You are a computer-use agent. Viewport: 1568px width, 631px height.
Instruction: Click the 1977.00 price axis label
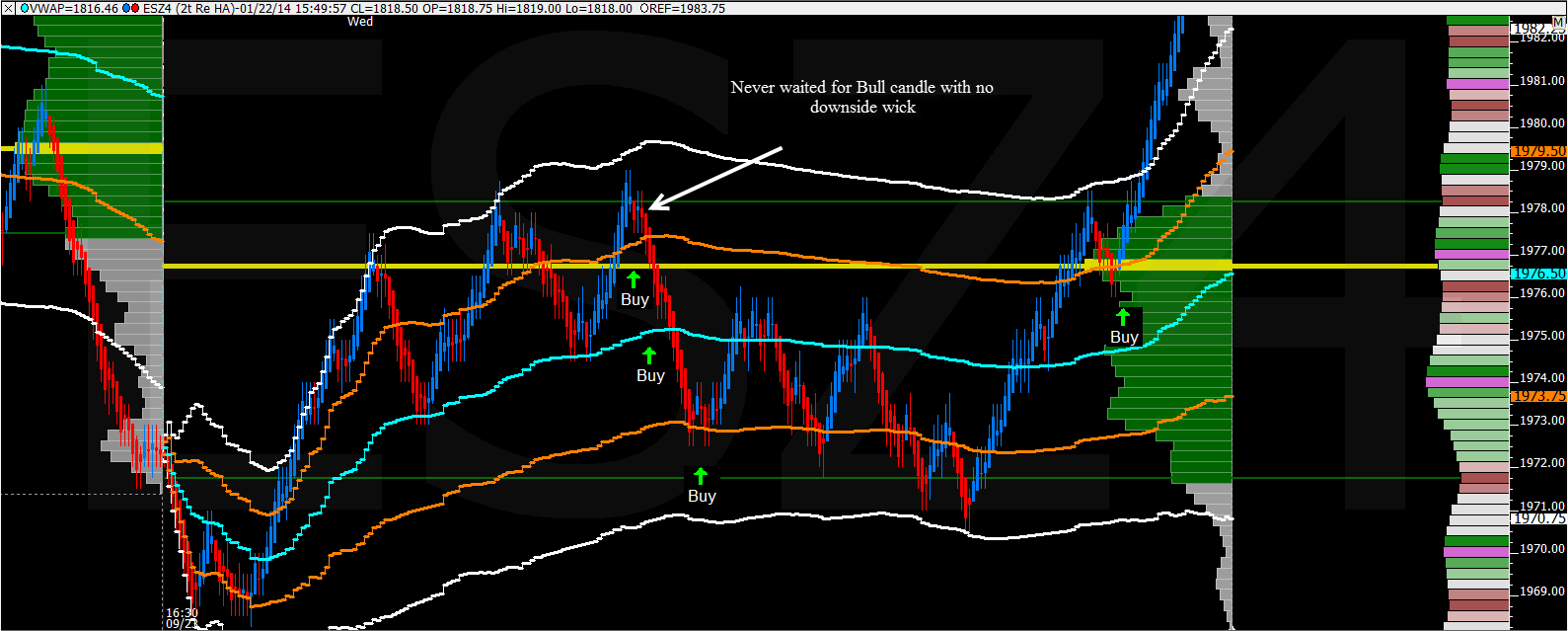(x=1542, y=251)
